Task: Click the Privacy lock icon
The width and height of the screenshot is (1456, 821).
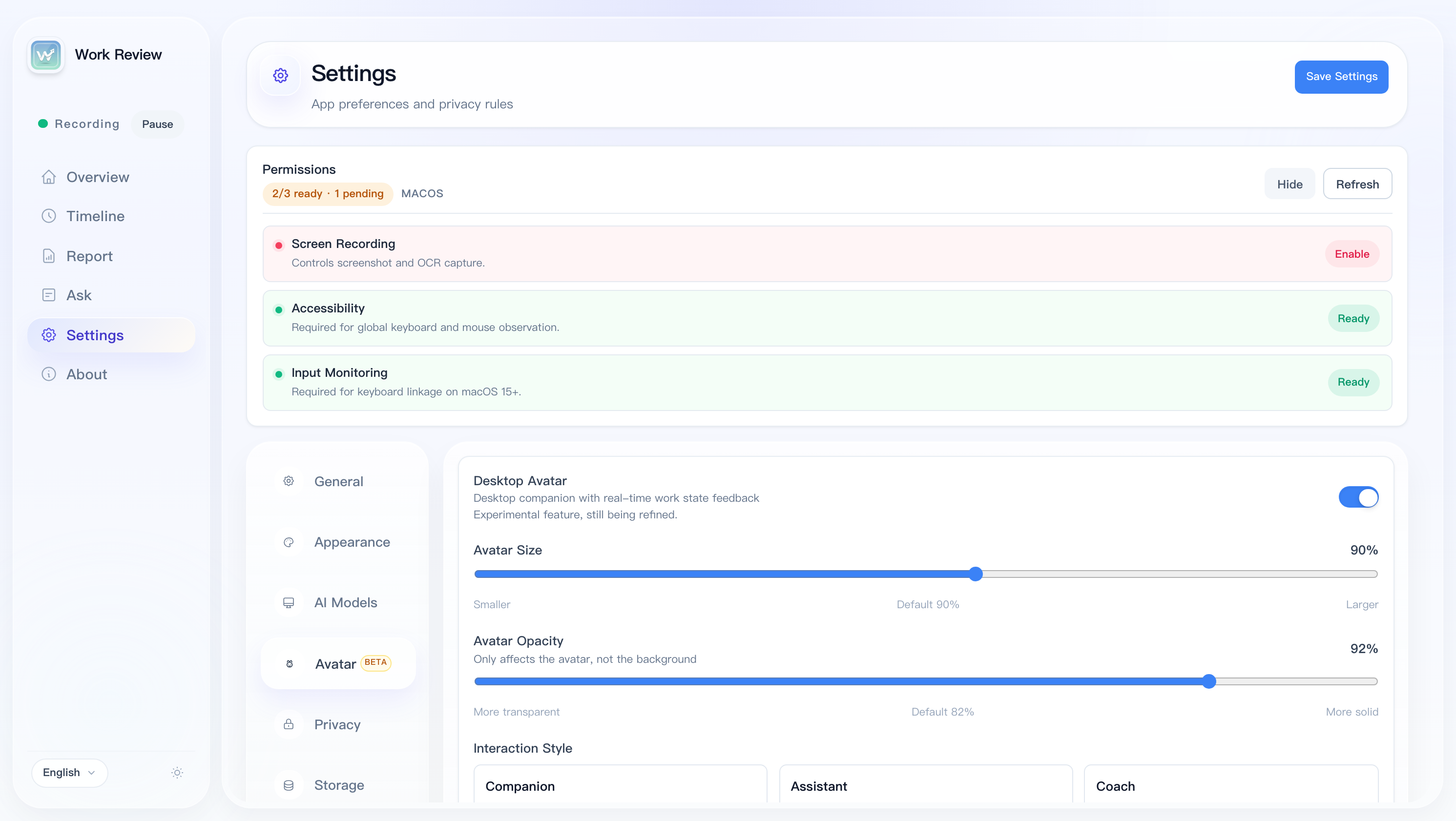Action: point(288,724)
